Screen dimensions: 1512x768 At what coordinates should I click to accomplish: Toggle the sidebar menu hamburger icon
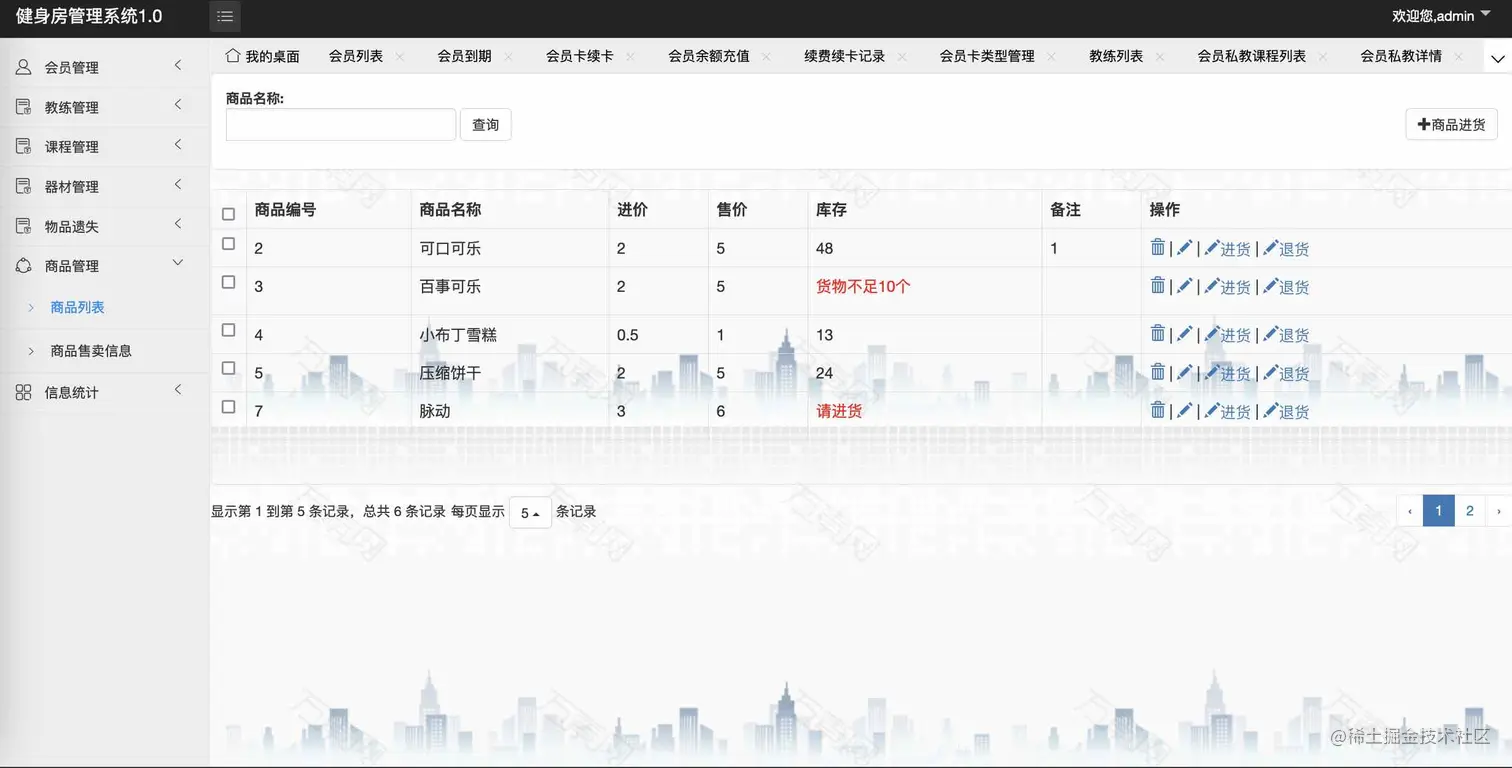pos(225,16)
